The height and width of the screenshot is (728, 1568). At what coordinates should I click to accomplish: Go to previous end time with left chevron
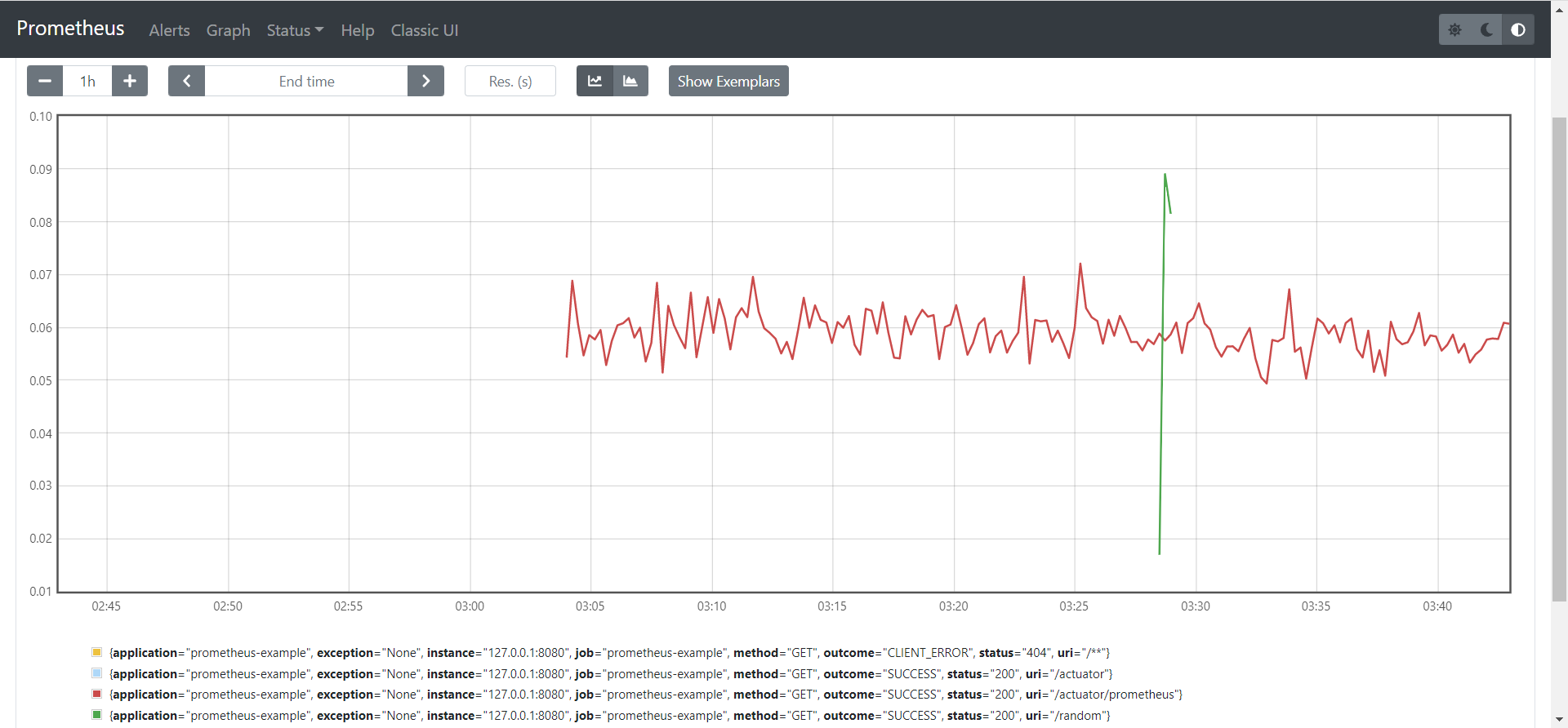(x=186, y=81)
